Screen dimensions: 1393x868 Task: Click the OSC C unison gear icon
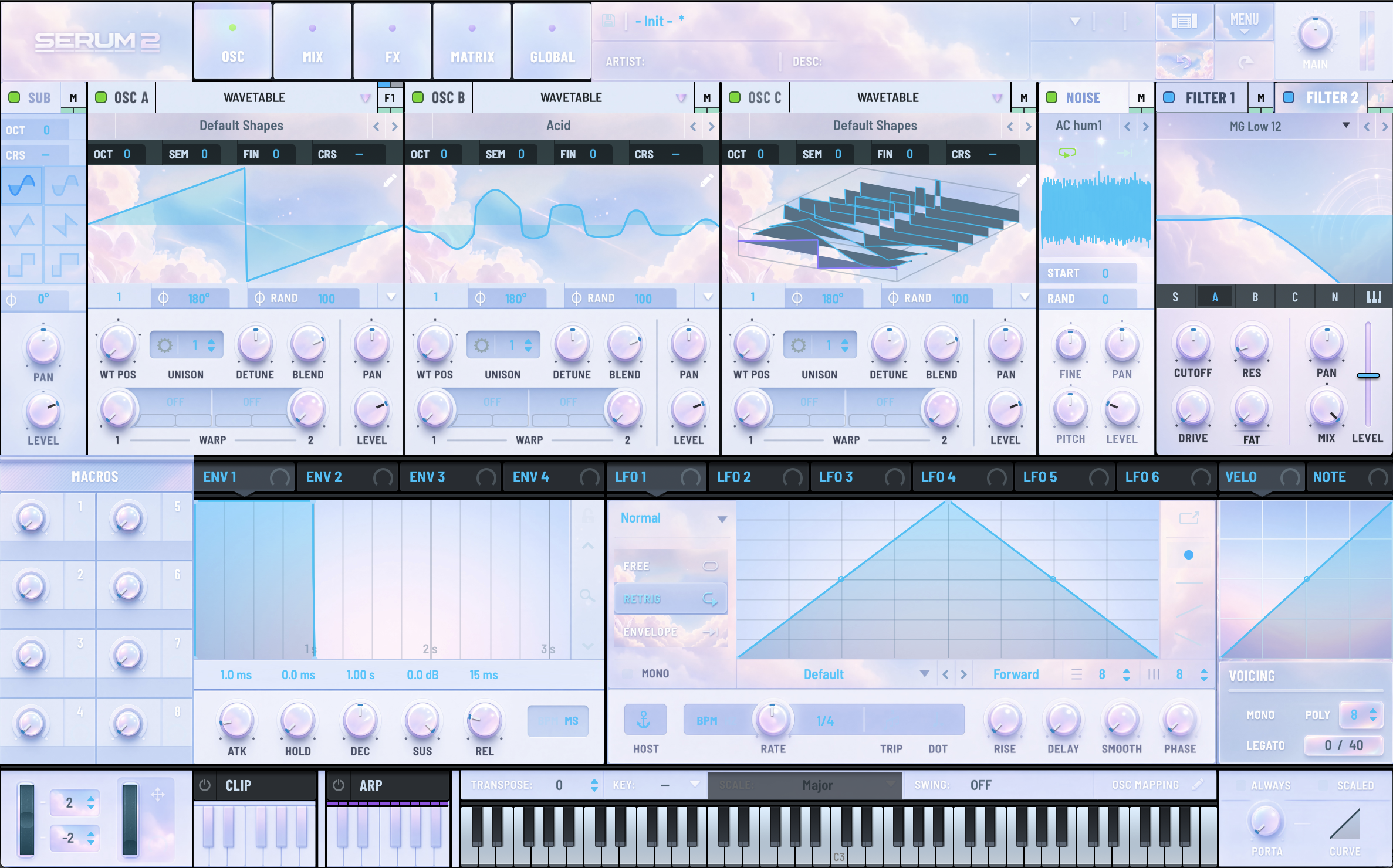pos(799,345)
